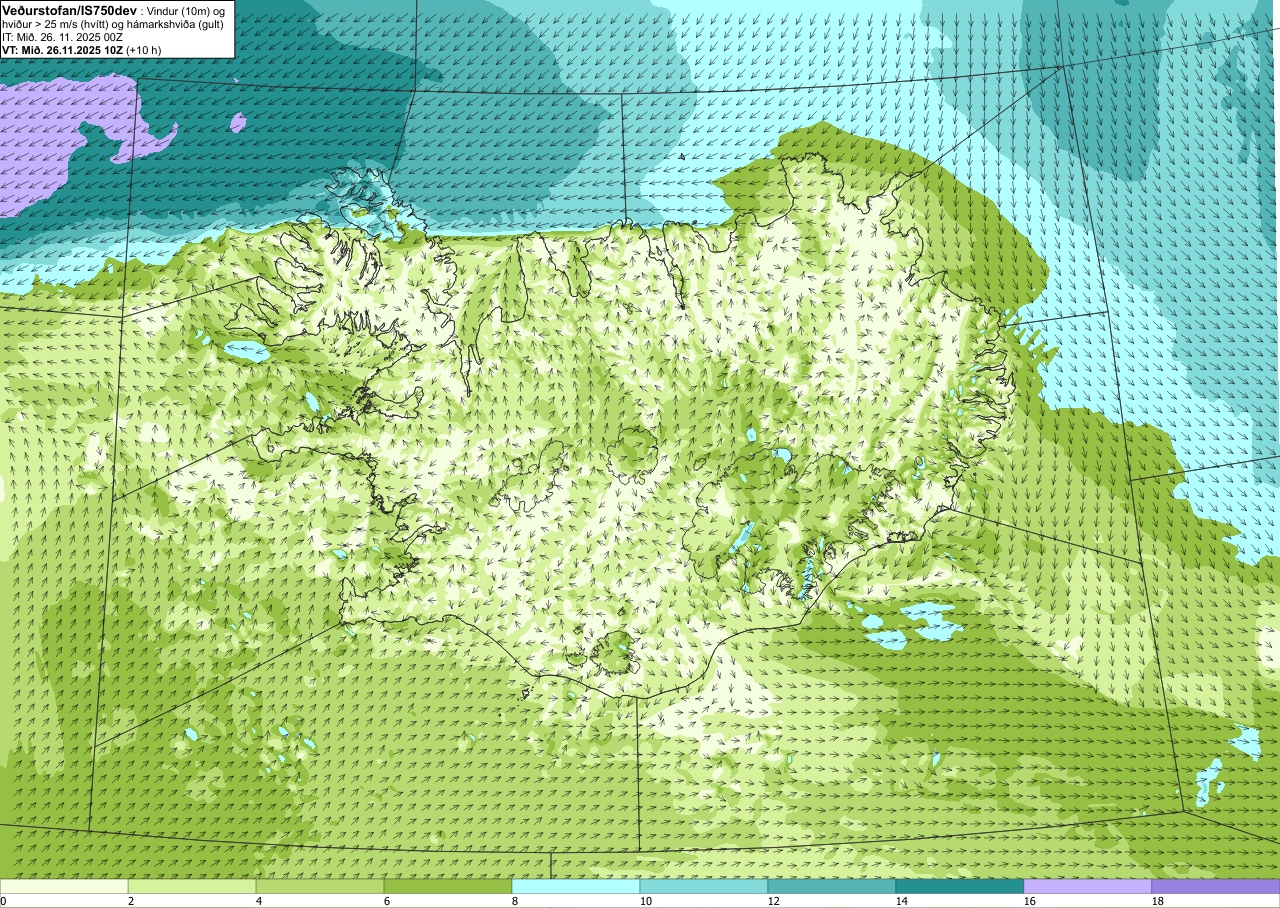Image resolution: width=1280 pixels, height=908 pixels.
Task: Click the pale yellow 0–2 m/s legend swatch
Action: tap(64, 886)
